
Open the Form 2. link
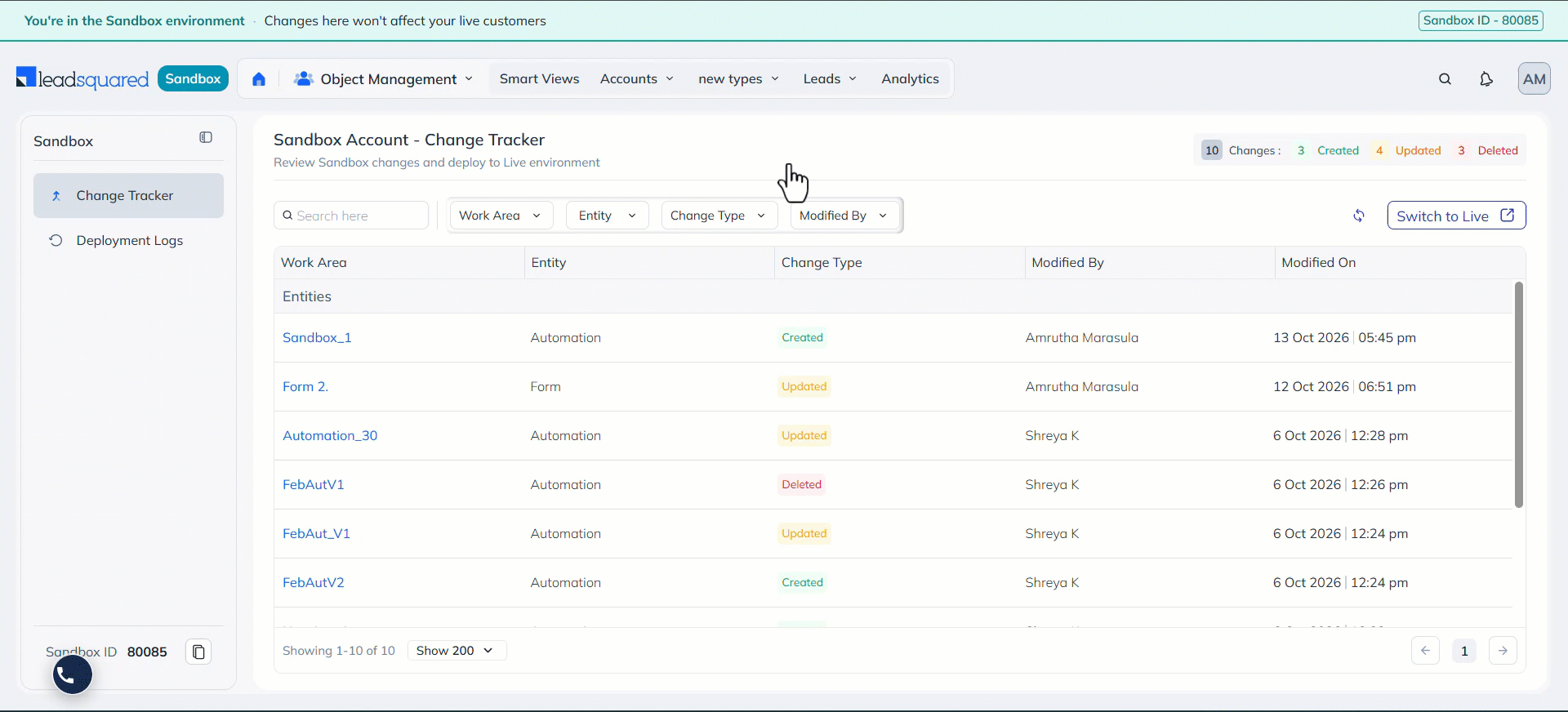[305, 387]
